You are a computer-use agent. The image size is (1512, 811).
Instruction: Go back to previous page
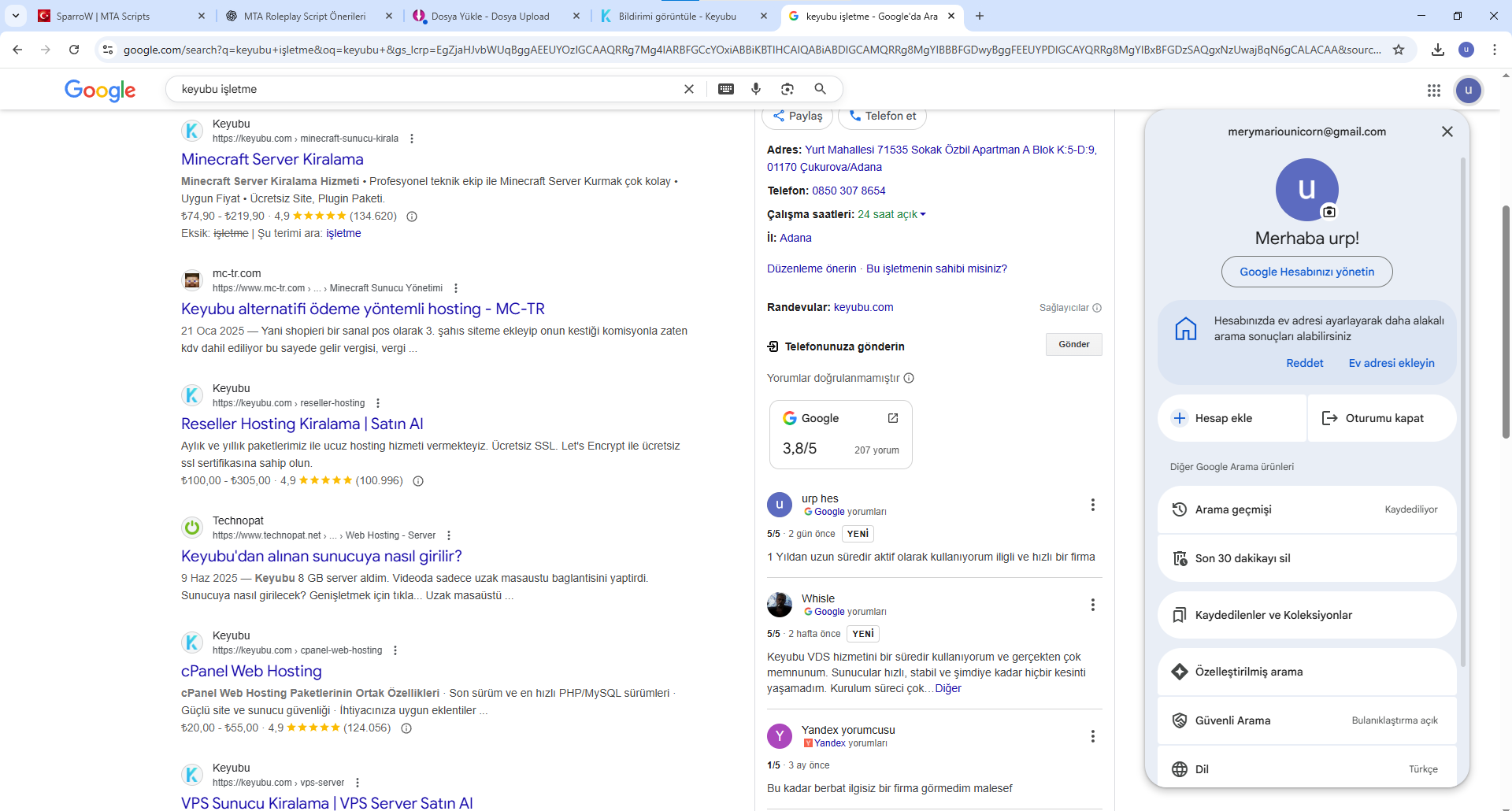tap(17, 50)
